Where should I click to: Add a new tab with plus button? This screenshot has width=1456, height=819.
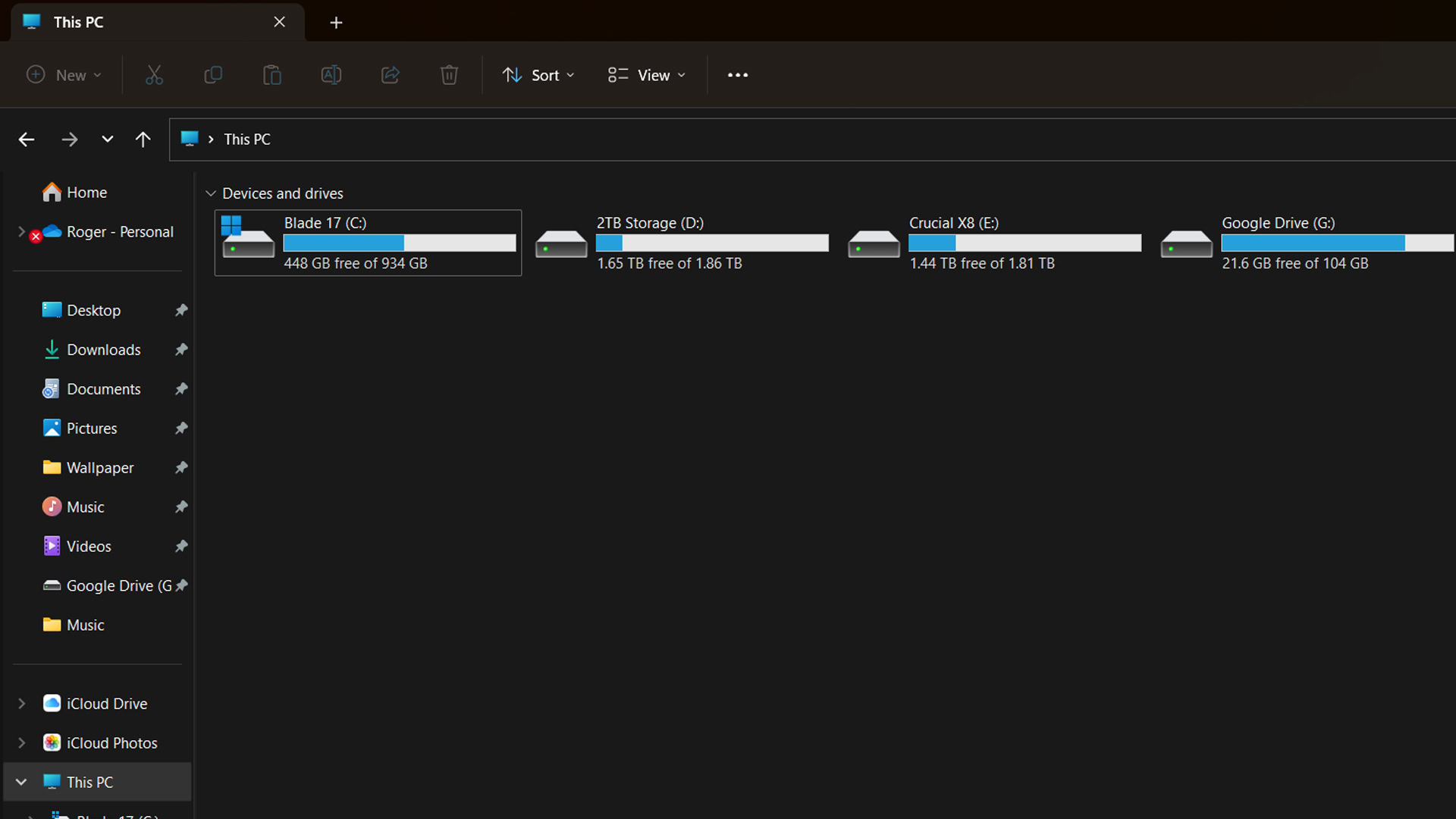[336, 23]
